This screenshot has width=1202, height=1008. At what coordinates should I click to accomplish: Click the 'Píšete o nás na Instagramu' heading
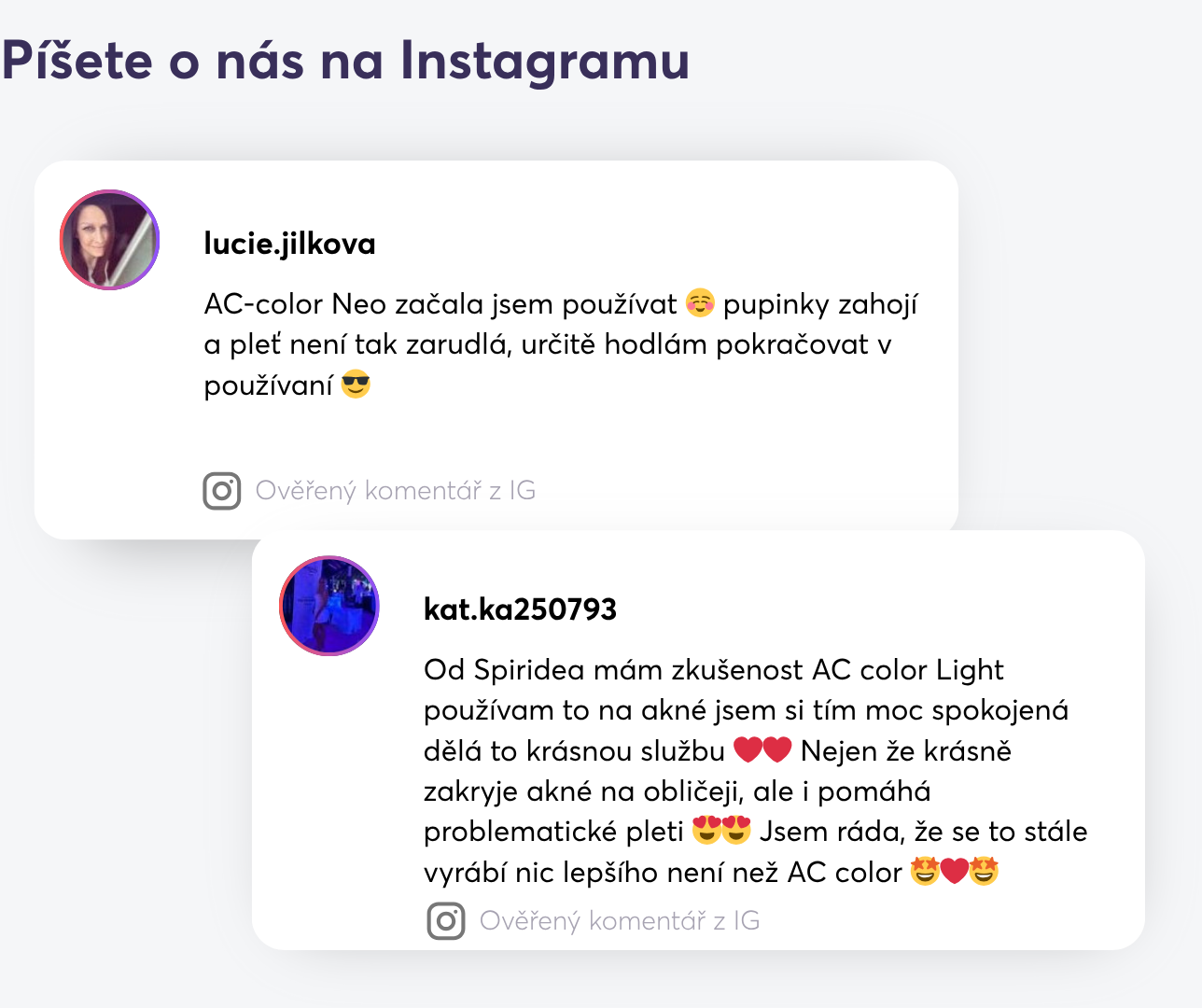tap(345, 61)
